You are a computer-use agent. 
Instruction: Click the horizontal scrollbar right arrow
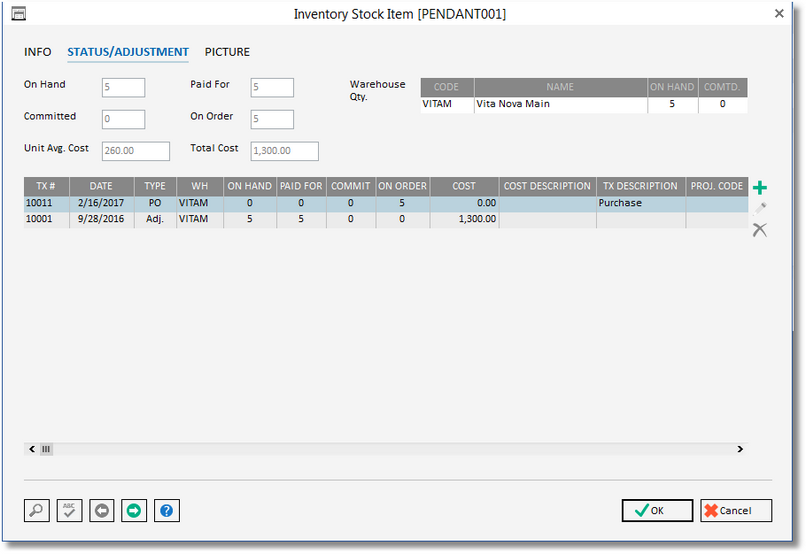740,450
